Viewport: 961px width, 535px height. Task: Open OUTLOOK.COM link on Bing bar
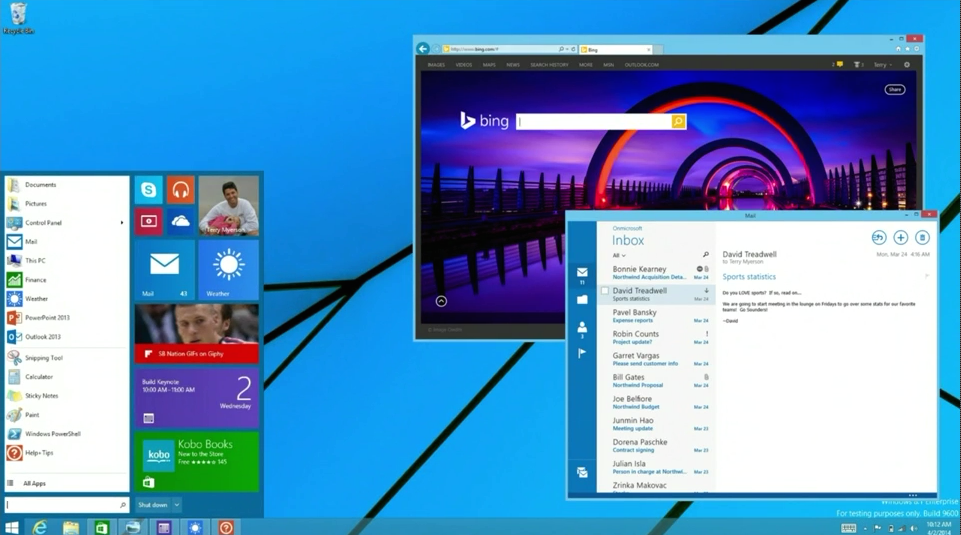tap(642, 65)
